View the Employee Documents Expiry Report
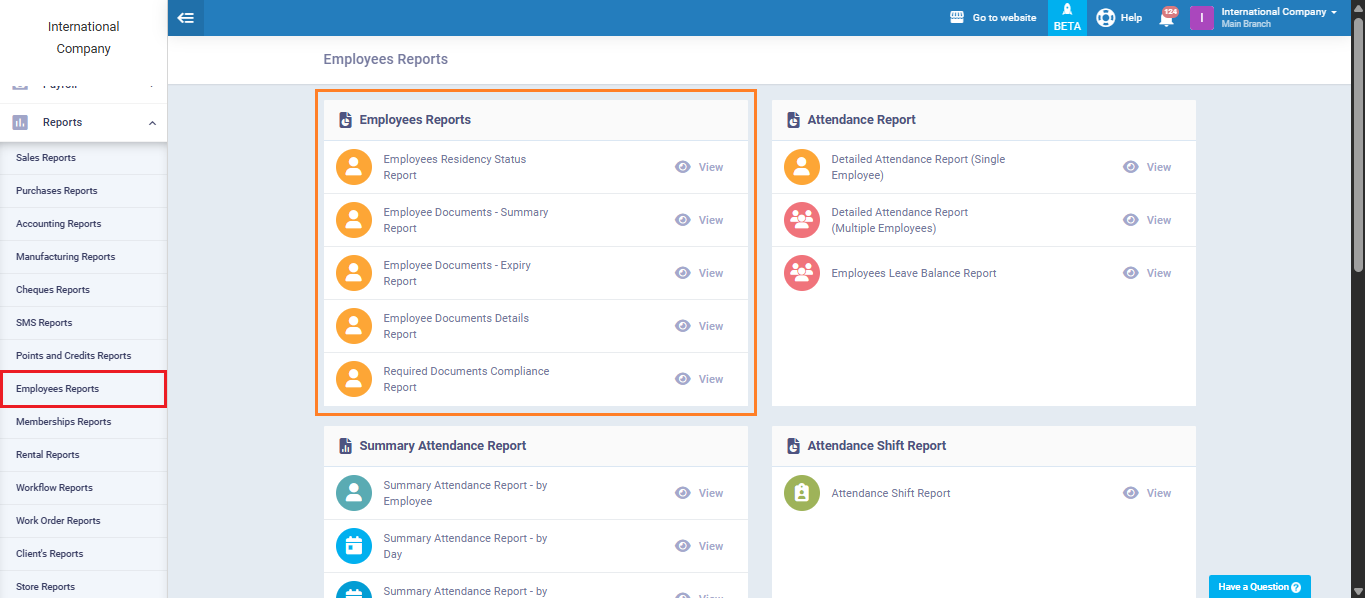The image size is (1365, 598). click(x=699, y=273)
